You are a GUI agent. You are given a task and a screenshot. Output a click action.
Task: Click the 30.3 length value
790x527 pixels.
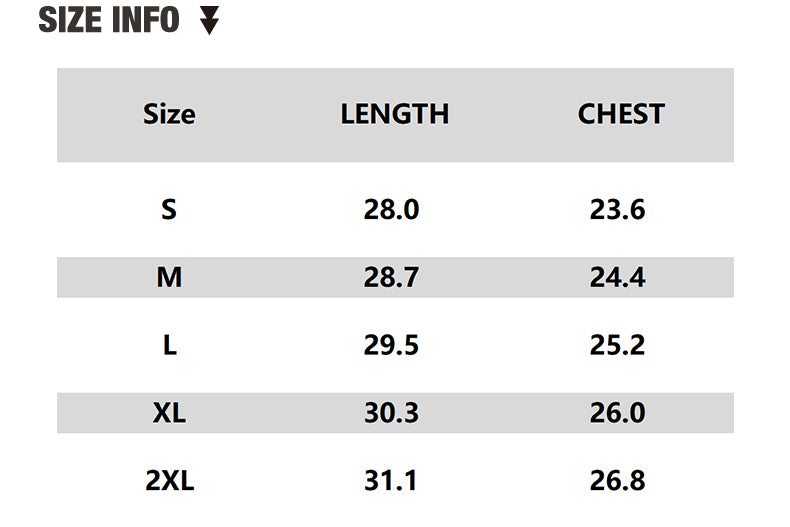click(391, 413)
